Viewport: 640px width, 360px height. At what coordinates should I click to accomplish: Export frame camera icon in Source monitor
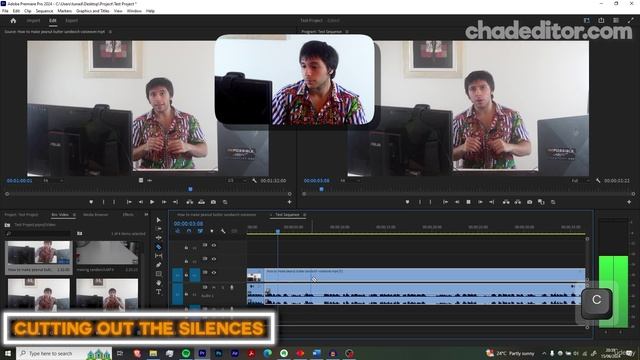[213, 202]
